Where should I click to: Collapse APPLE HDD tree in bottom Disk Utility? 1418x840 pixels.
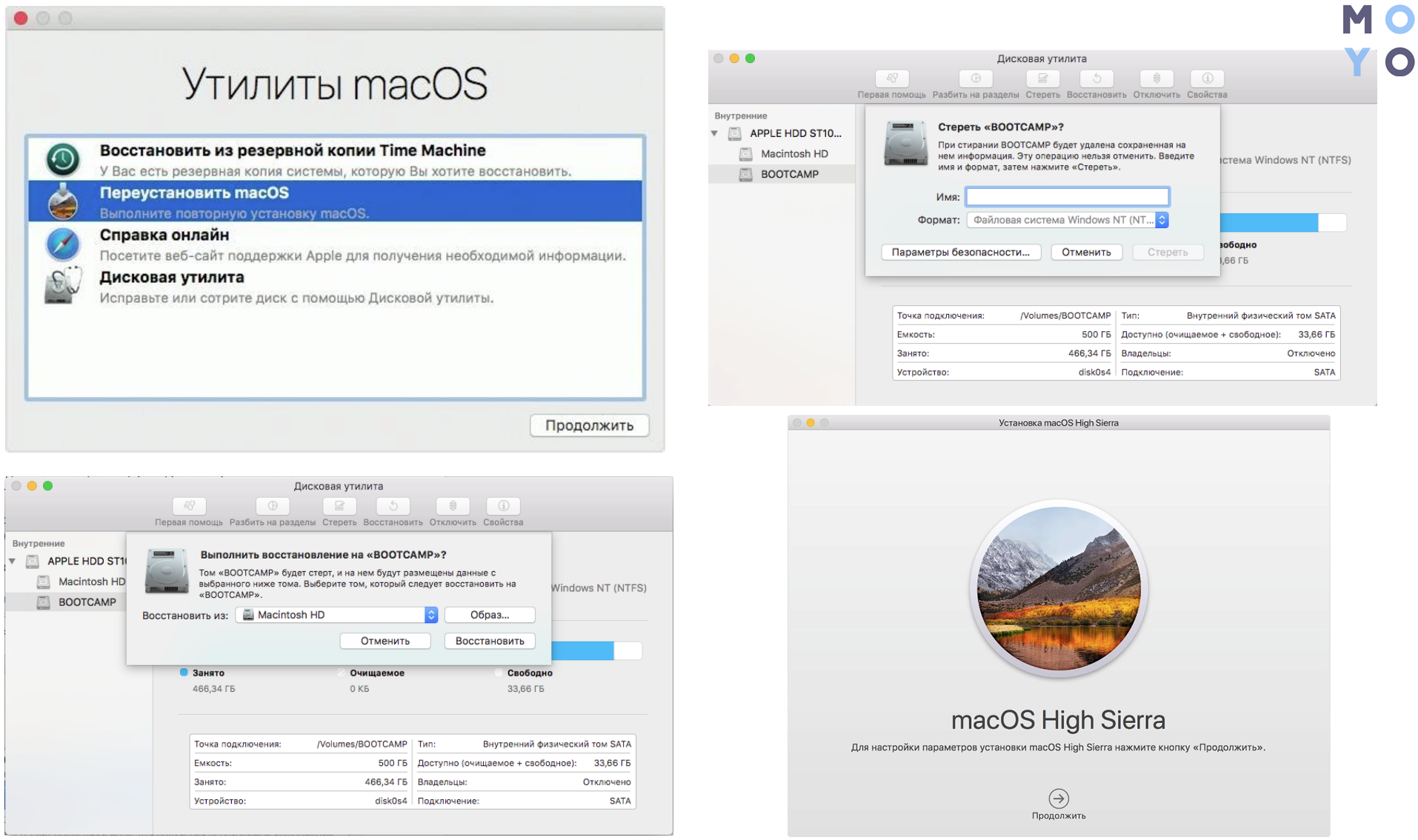click(13, 561)
